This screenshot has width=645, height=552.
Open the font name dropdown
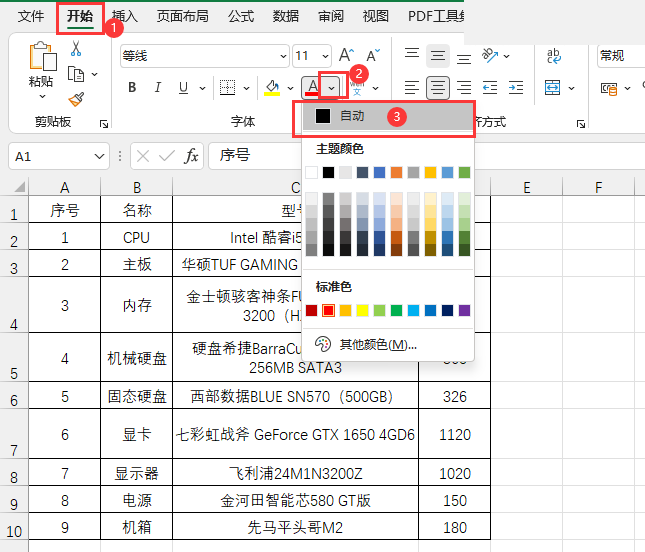[x=283, y=56]
